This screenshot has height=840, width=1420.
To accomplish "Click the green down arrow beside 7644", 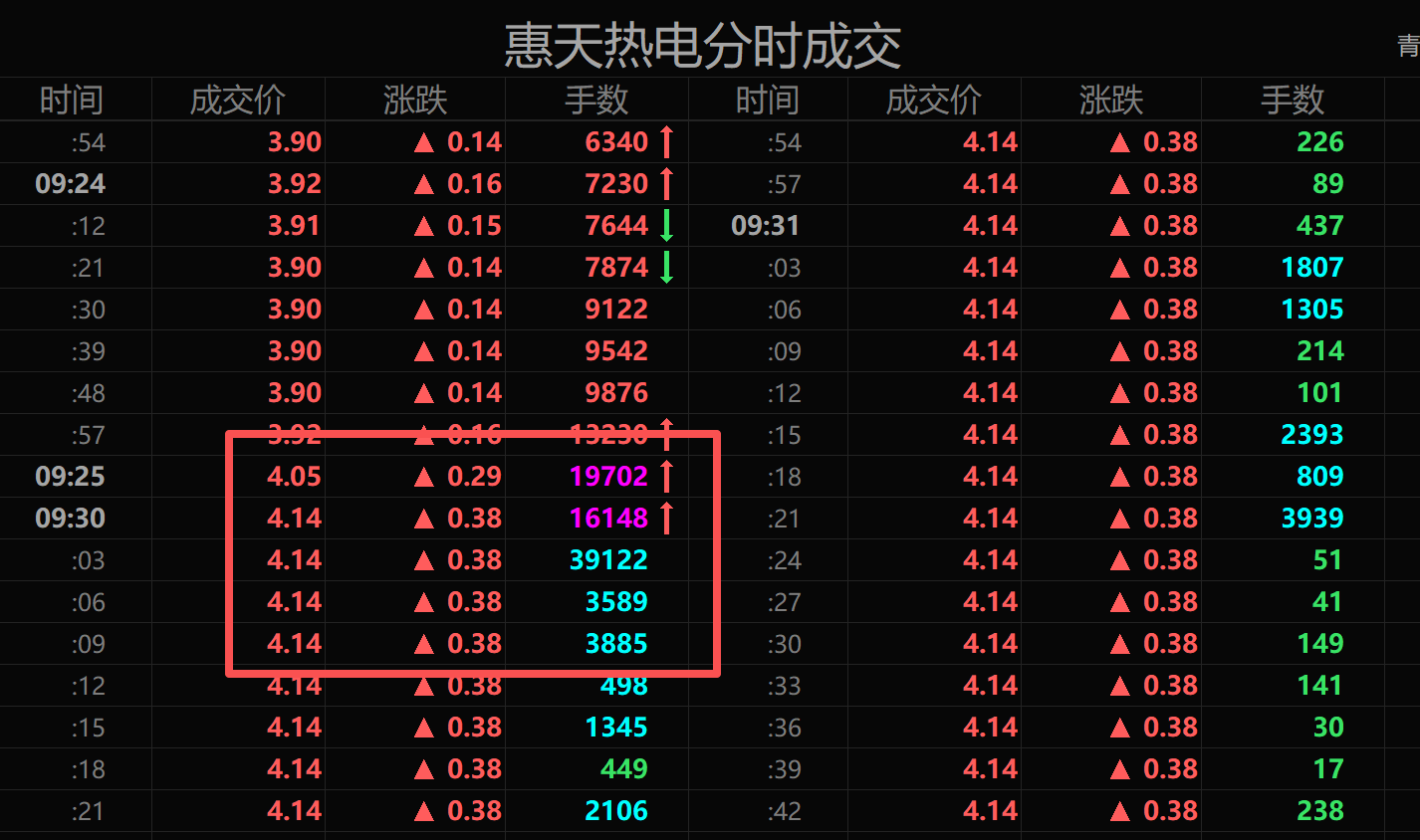I will click(x=667, y=226).
